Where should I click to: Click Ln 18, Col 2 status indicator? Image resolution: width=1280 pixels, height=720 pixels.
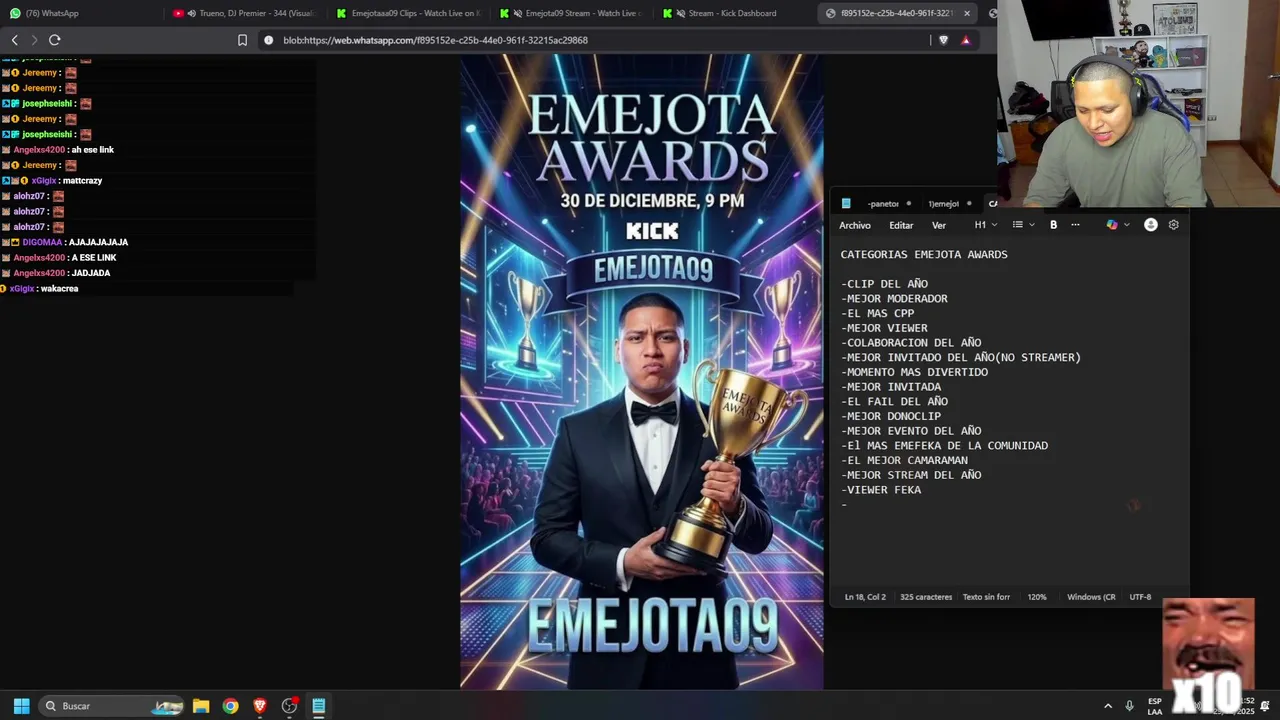[865, 597]
